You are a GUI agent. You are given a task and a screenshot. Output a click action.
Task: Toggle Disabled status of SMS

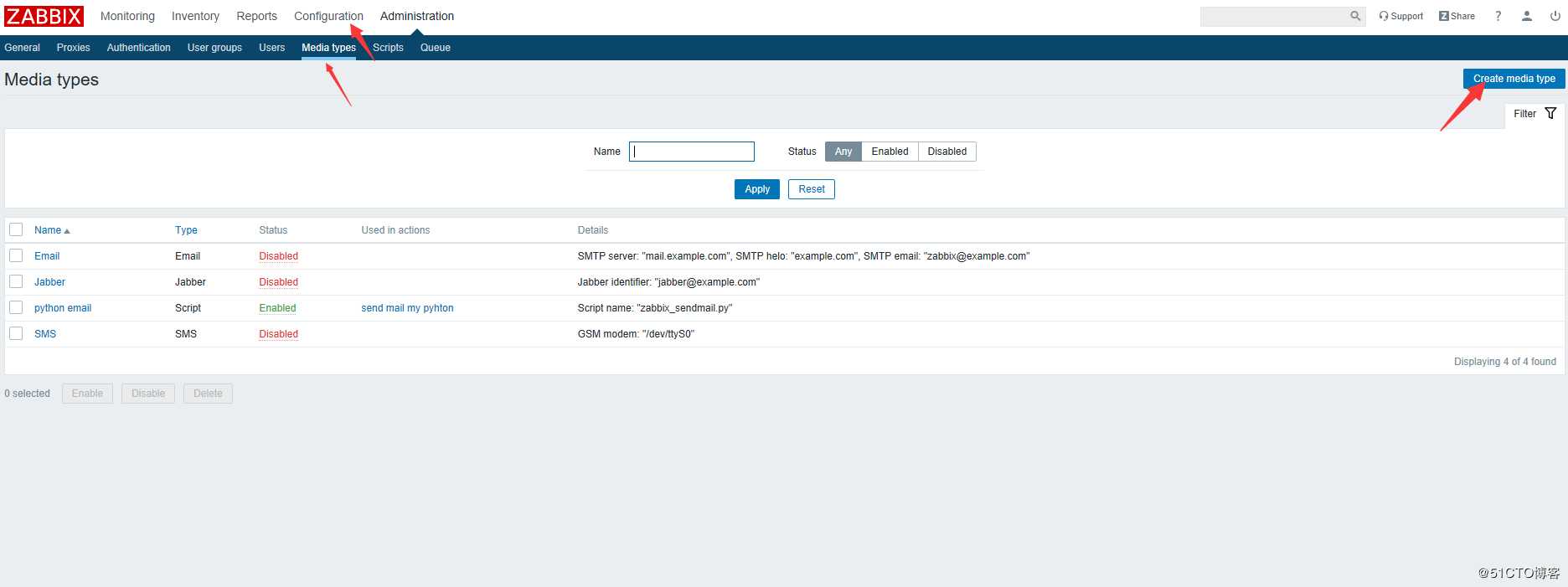278,334
